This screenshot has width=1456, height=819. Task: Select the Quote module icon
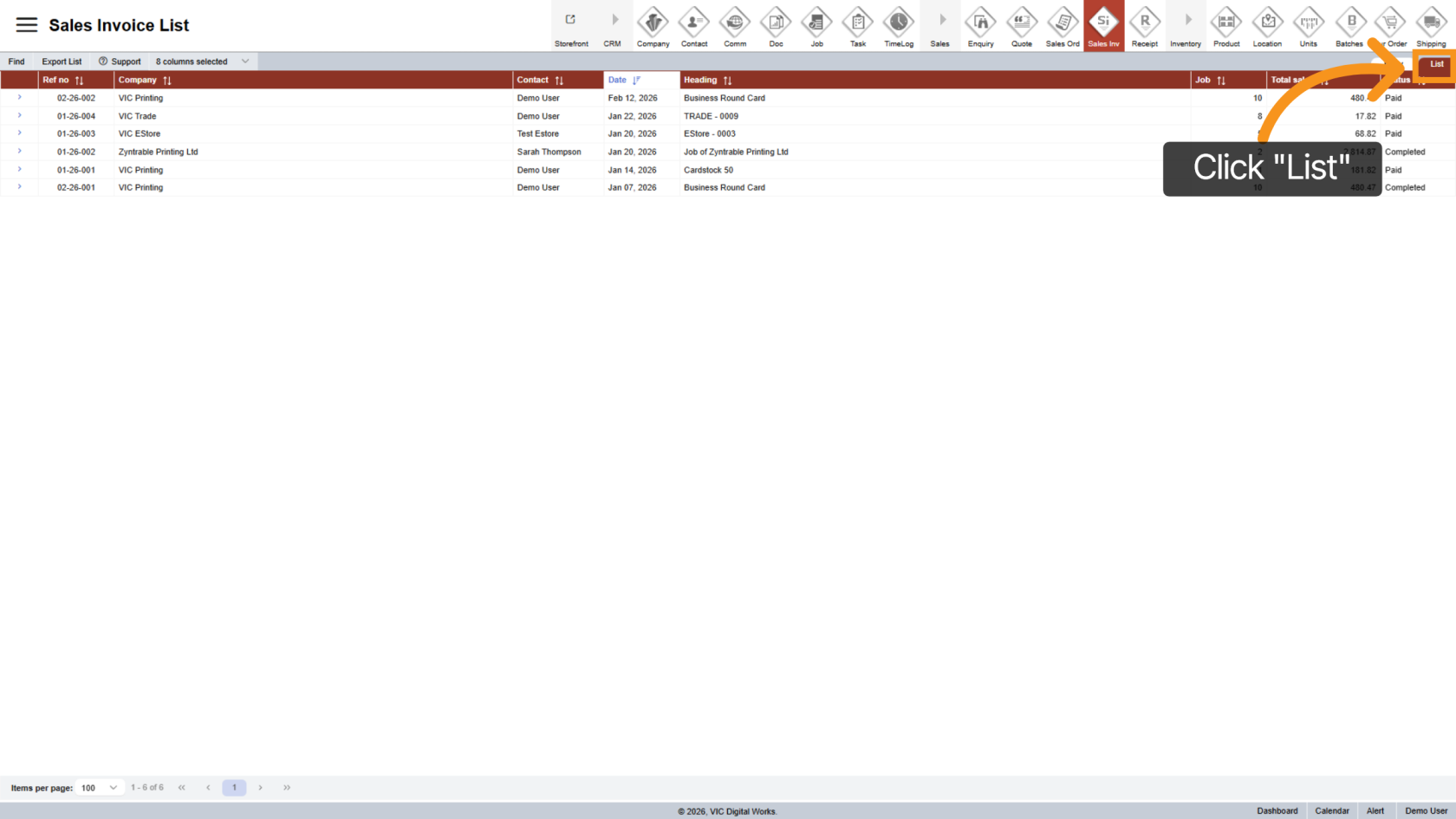point(1021,22)
